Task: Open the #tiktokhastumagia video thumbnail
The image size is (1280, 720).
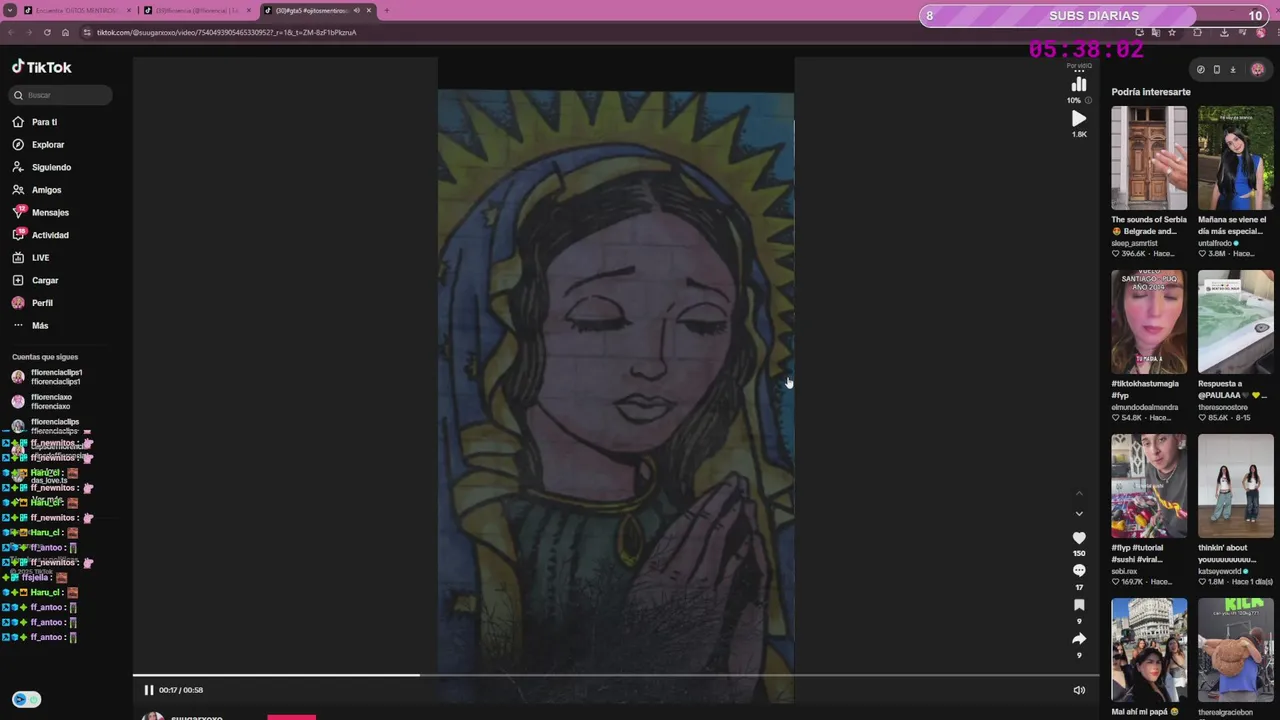Action: pos(1149,322)
